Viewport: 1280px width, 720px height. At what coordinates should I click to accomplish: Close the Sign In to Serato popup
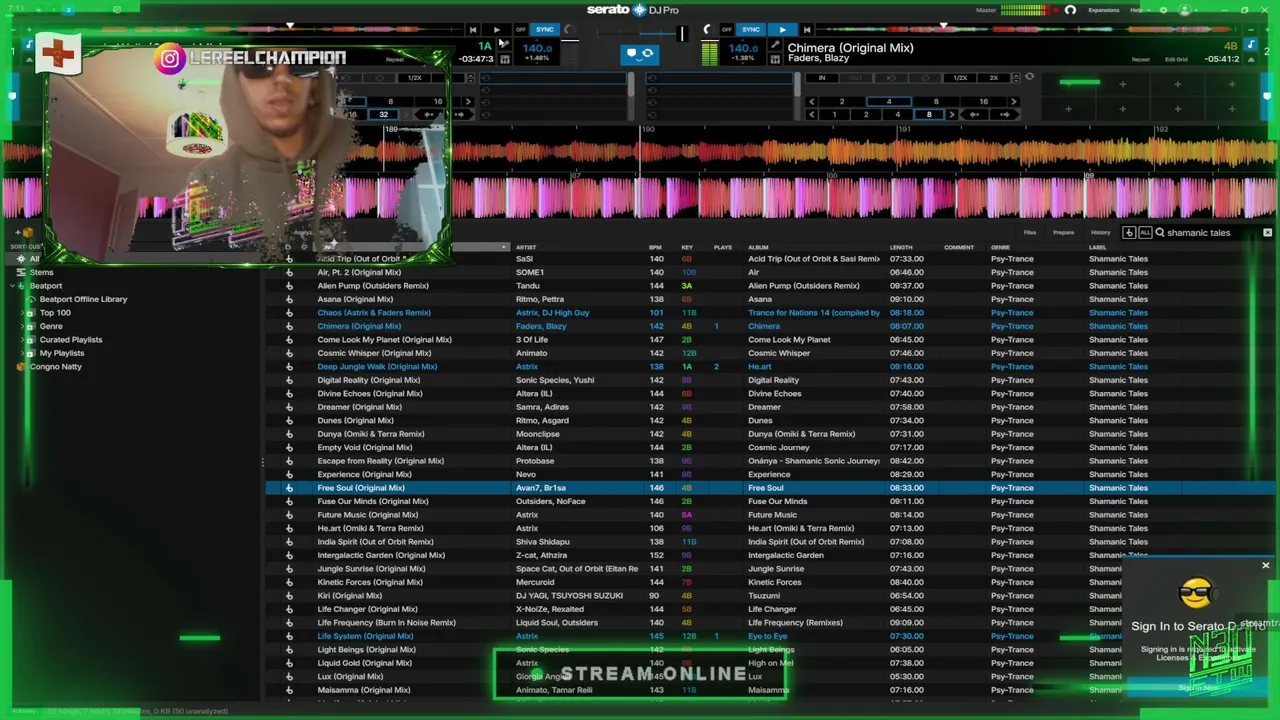click(1265, 566)
